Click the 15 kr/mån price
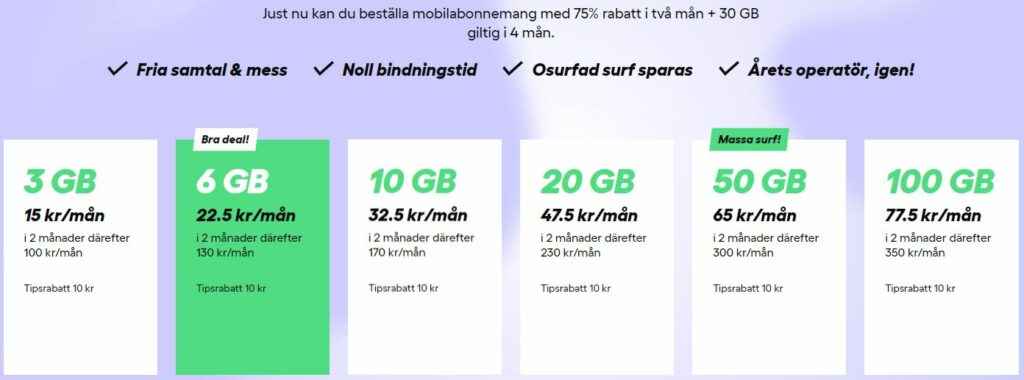The width and height of the screenshot is (1024, 380). (64, 215)
